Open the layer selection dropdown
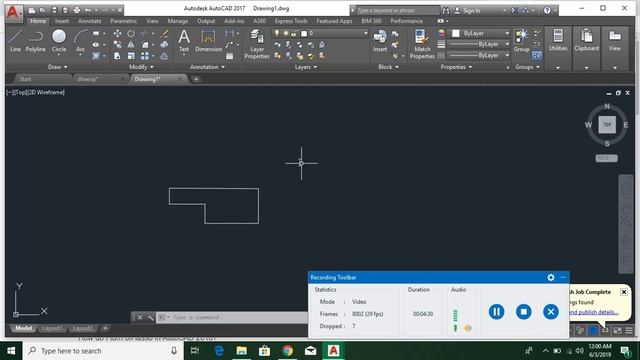640x360 pixels. (x=319, y=33)
